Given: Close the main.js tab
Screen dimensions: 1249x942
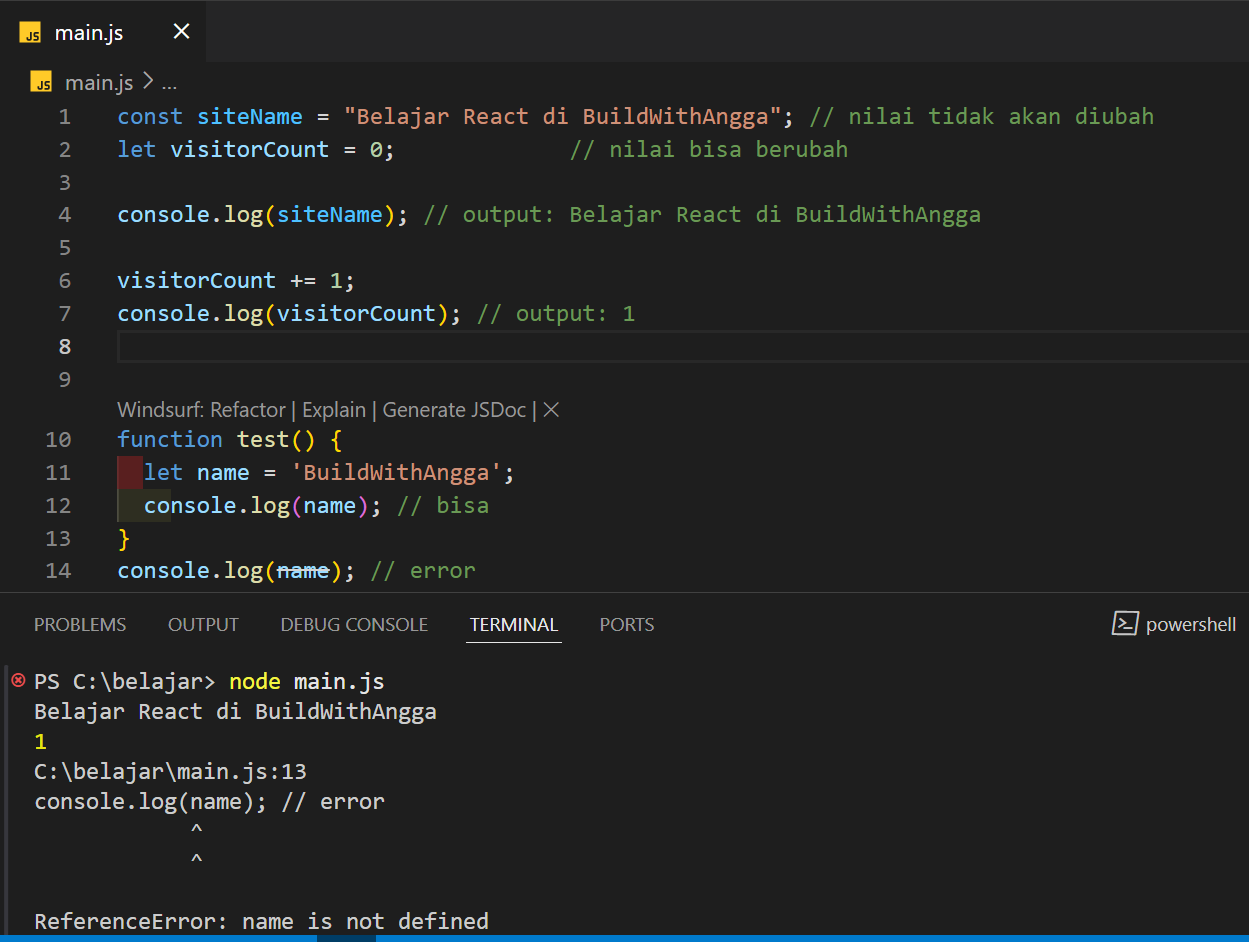Looking at the screenshot, I should 180,31.
